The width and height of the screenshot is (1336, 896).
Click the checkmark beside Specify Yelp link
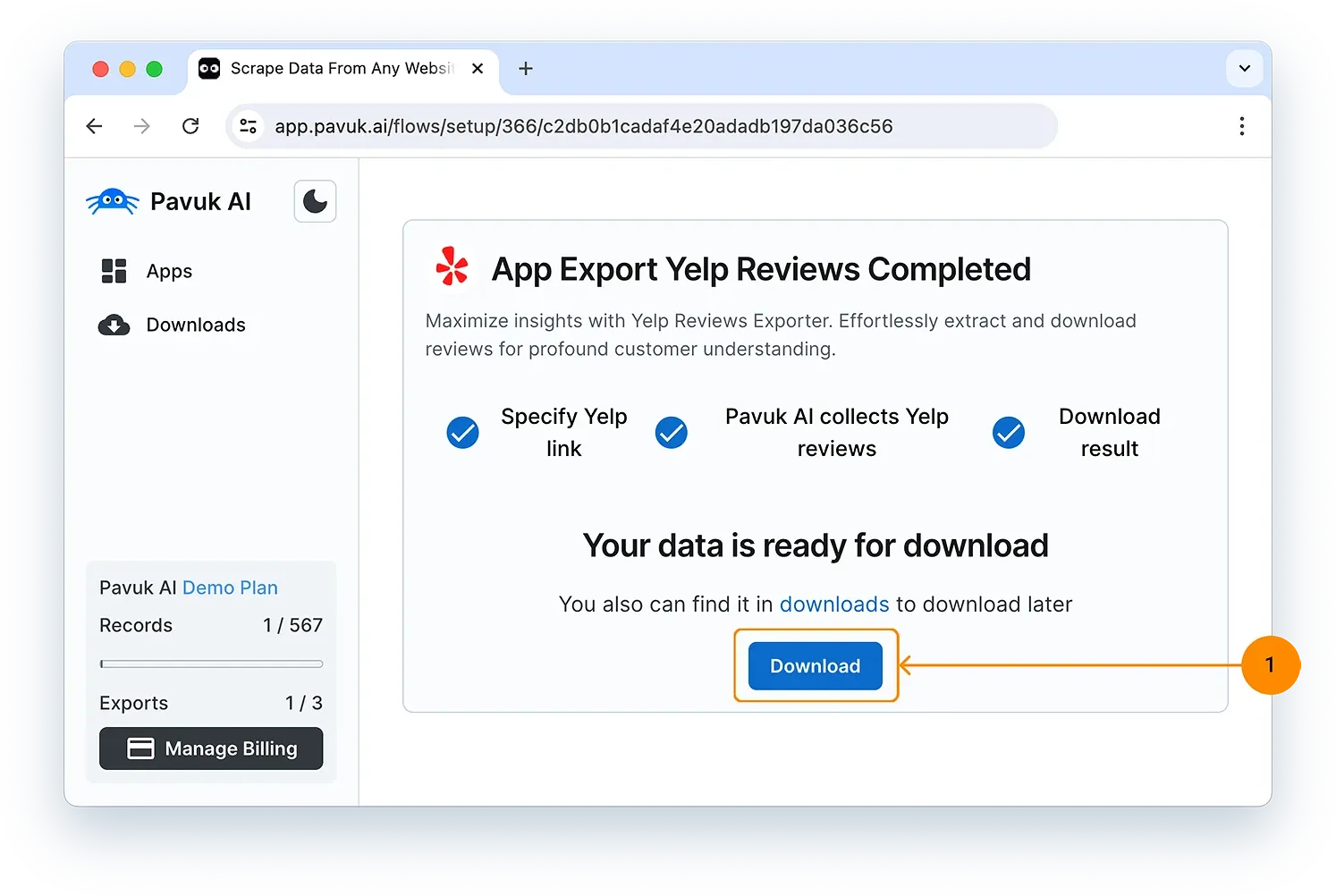(x=462, y=433)
